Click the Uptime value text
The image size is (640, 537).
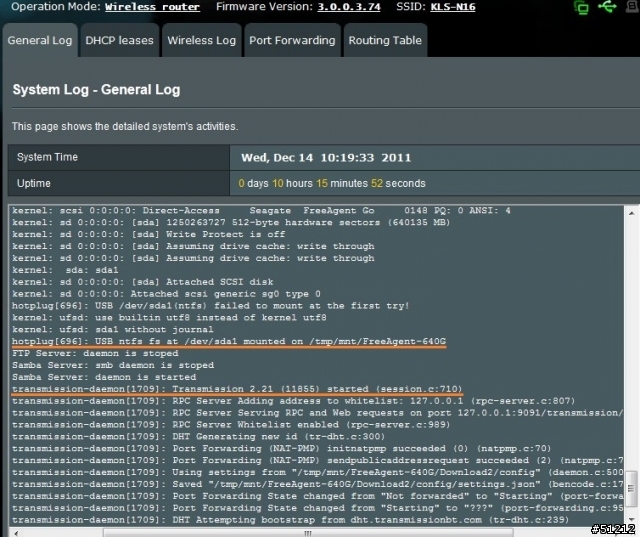tap(318, 183)
